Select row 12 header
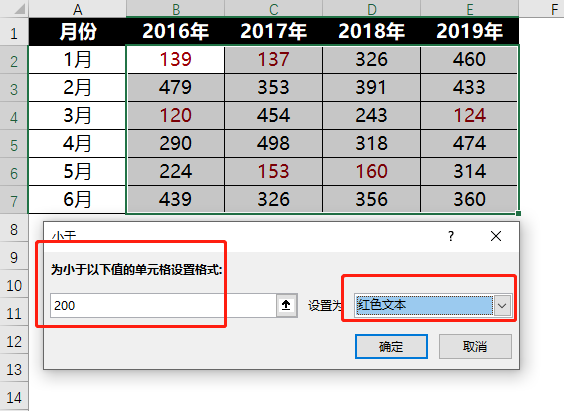Image resolution: width=564 pixels, height=411 pixels. [x=14, y=340]
